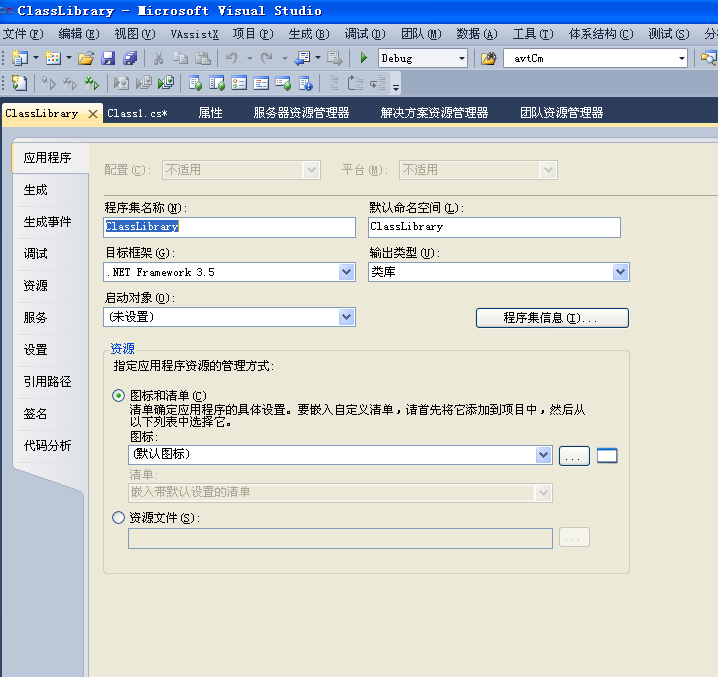Open the Resources page in the sidebar
Screen dimensions: 718x677
[36, 286]
